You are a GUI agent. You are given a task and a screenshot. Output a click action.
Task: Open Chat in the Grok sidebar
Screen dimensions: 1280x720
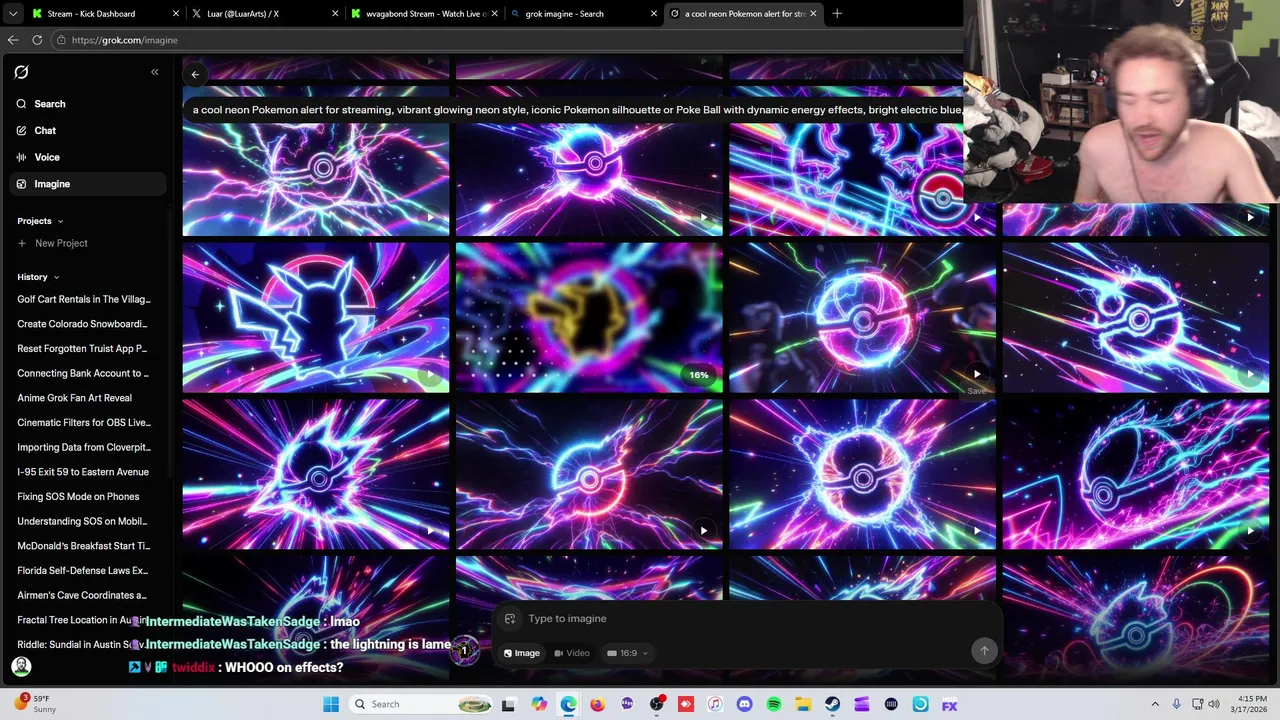(x=88, y=131)
